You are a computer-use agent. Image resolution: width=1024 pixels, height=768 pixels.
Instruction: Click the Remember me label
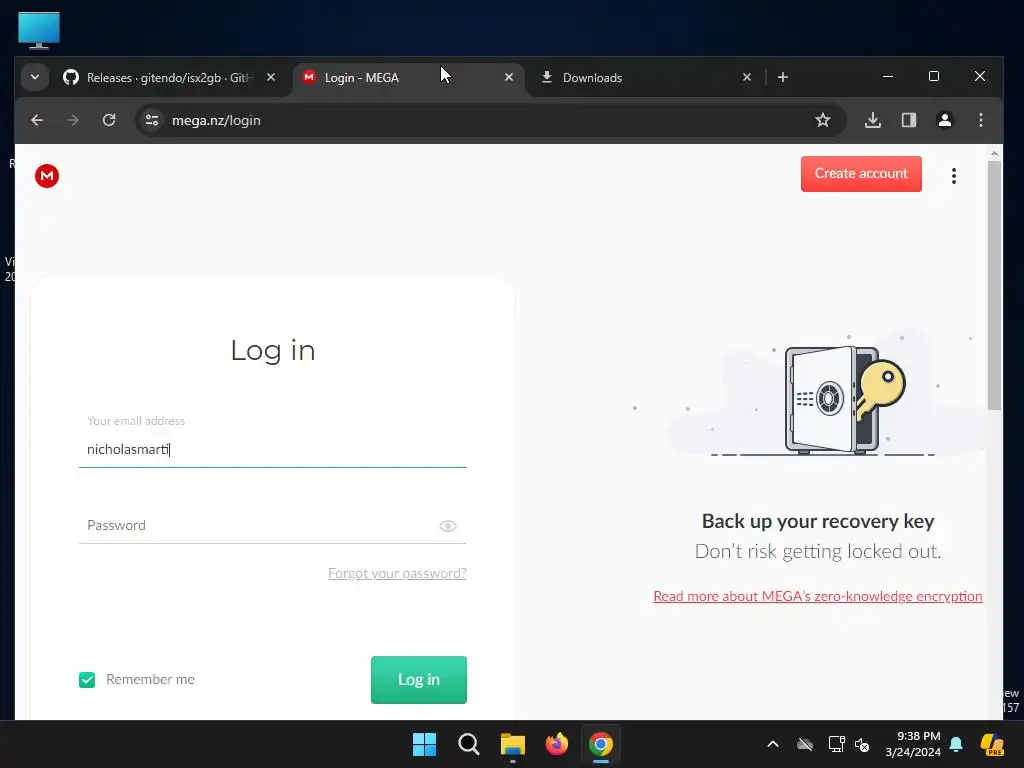click(x=150, y=680)
